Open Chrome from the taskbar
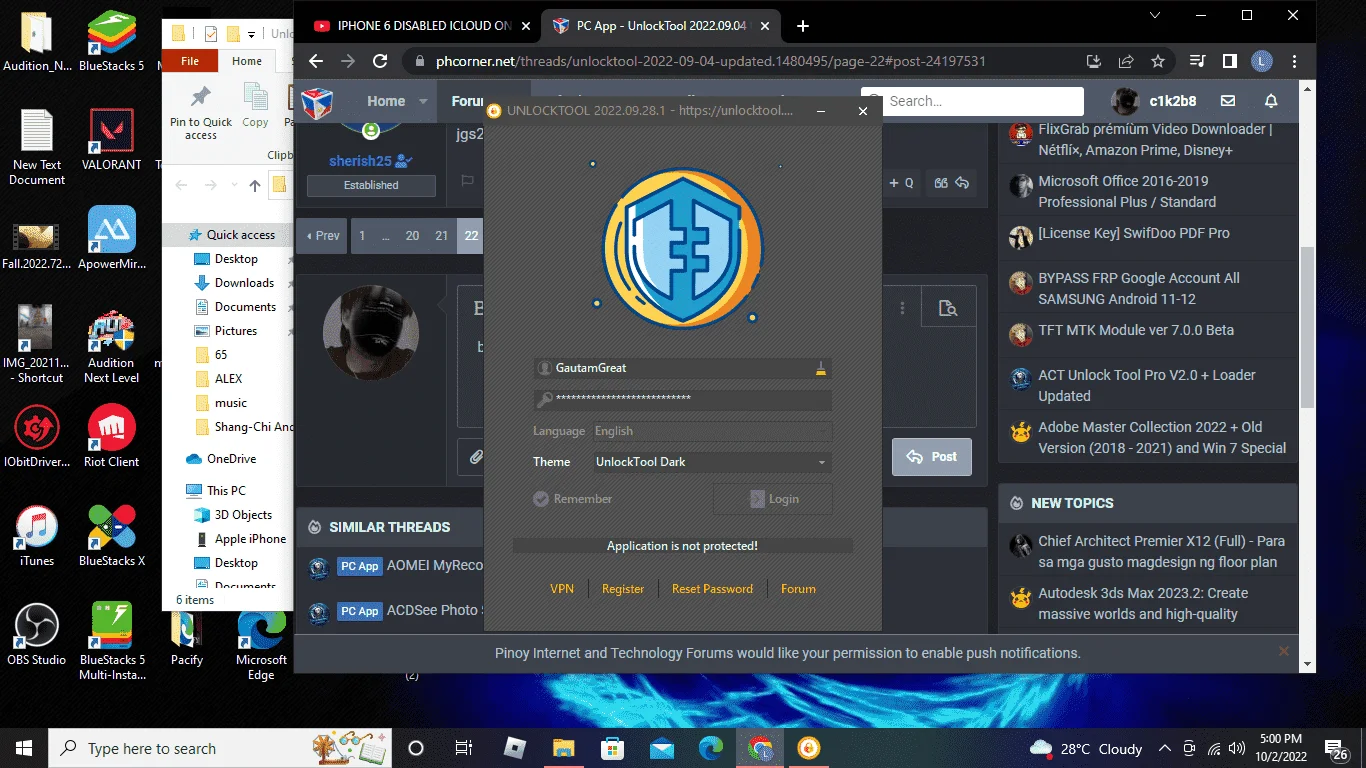This screenshot has width=1366, height=768. pyautogui.click(x=760, y=748)
